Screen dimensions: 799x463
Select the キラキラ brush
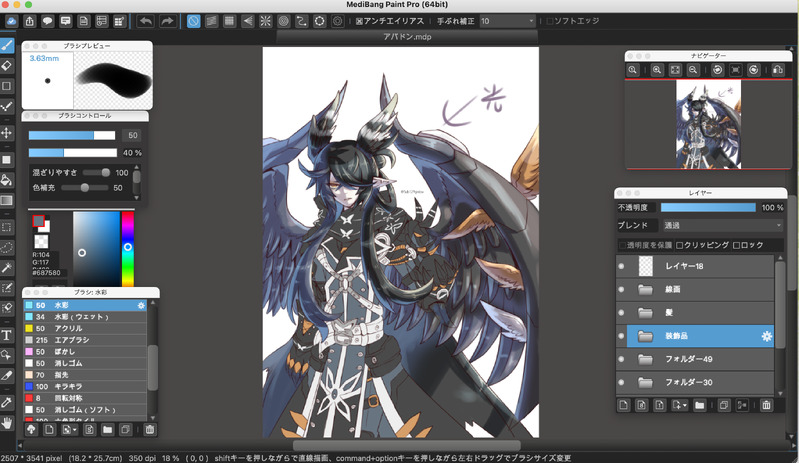coord(85,387)
